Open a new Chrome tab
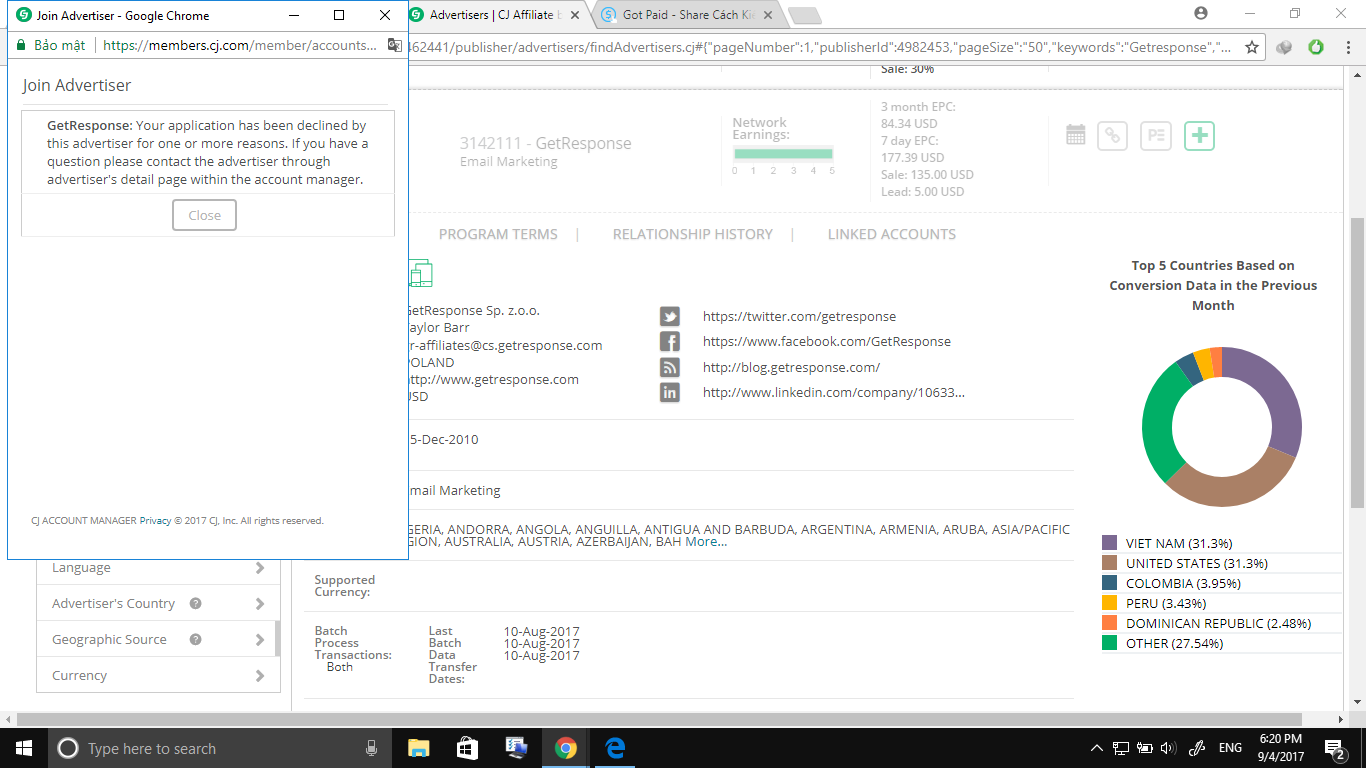Image resolution: width=1366 pixels, height=768 pixels. pos(804,15)
